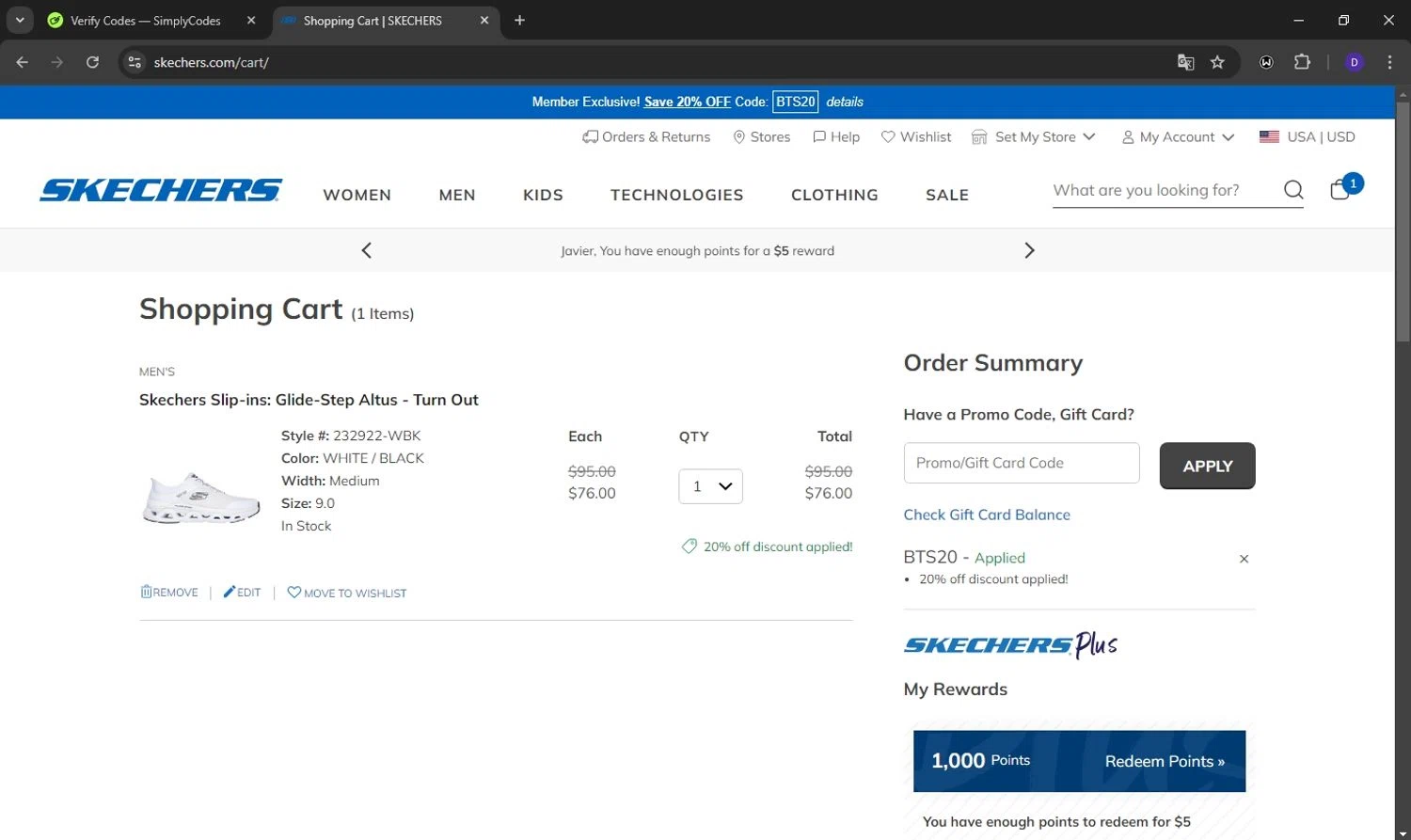Open the CLOTHING menu
The image size is (1411, 840).
point(834,195)
